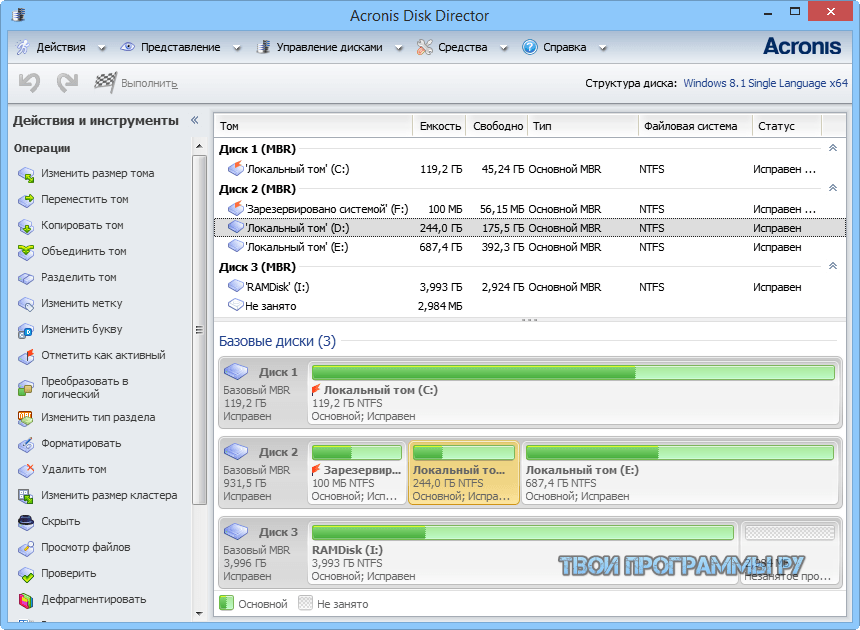Select the Copy volume (Копировать том) icon
Viewport: 860px width, 630px height.
pyautogui.click(x=24, y=225)
